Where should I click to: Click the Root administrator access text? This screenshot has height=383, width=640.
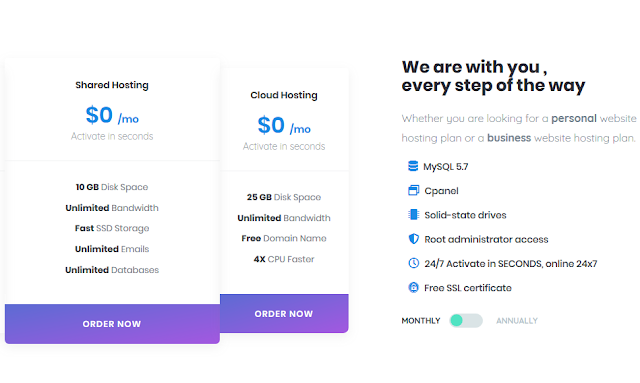[486, 239]
